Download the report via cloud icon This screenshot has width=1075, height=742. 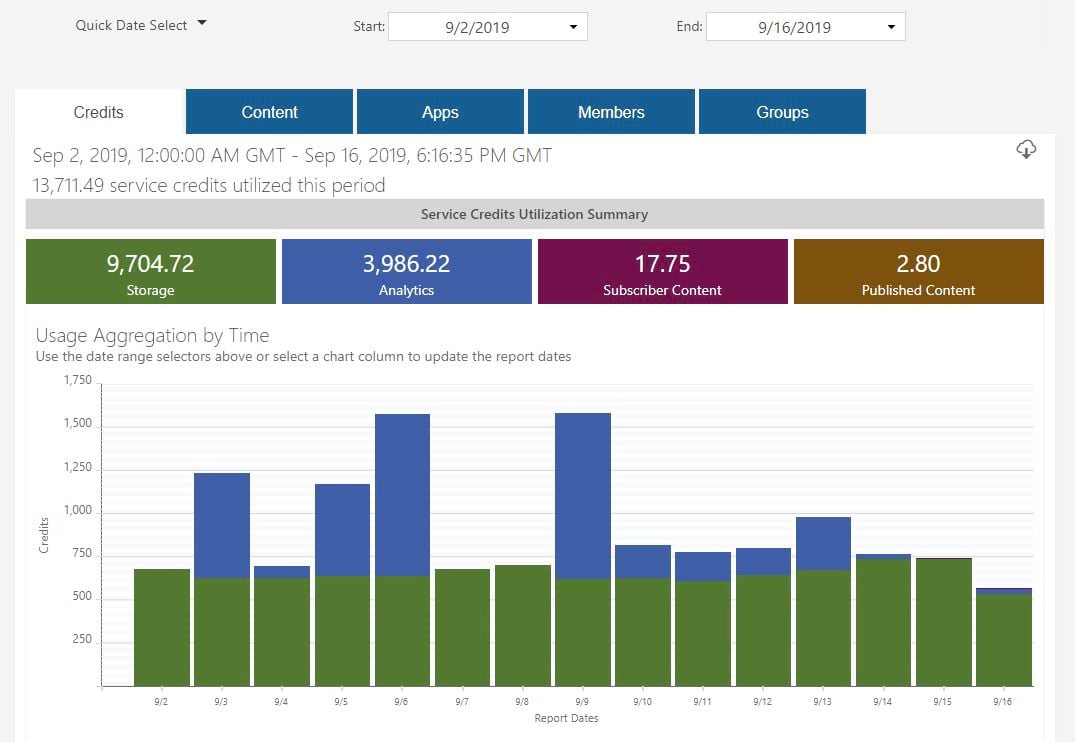coord(1026,149)
